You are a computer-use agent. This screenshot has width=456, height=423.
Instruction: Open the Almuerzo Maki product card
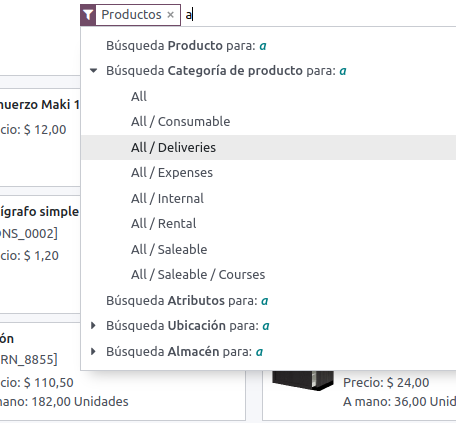(40, 137)
